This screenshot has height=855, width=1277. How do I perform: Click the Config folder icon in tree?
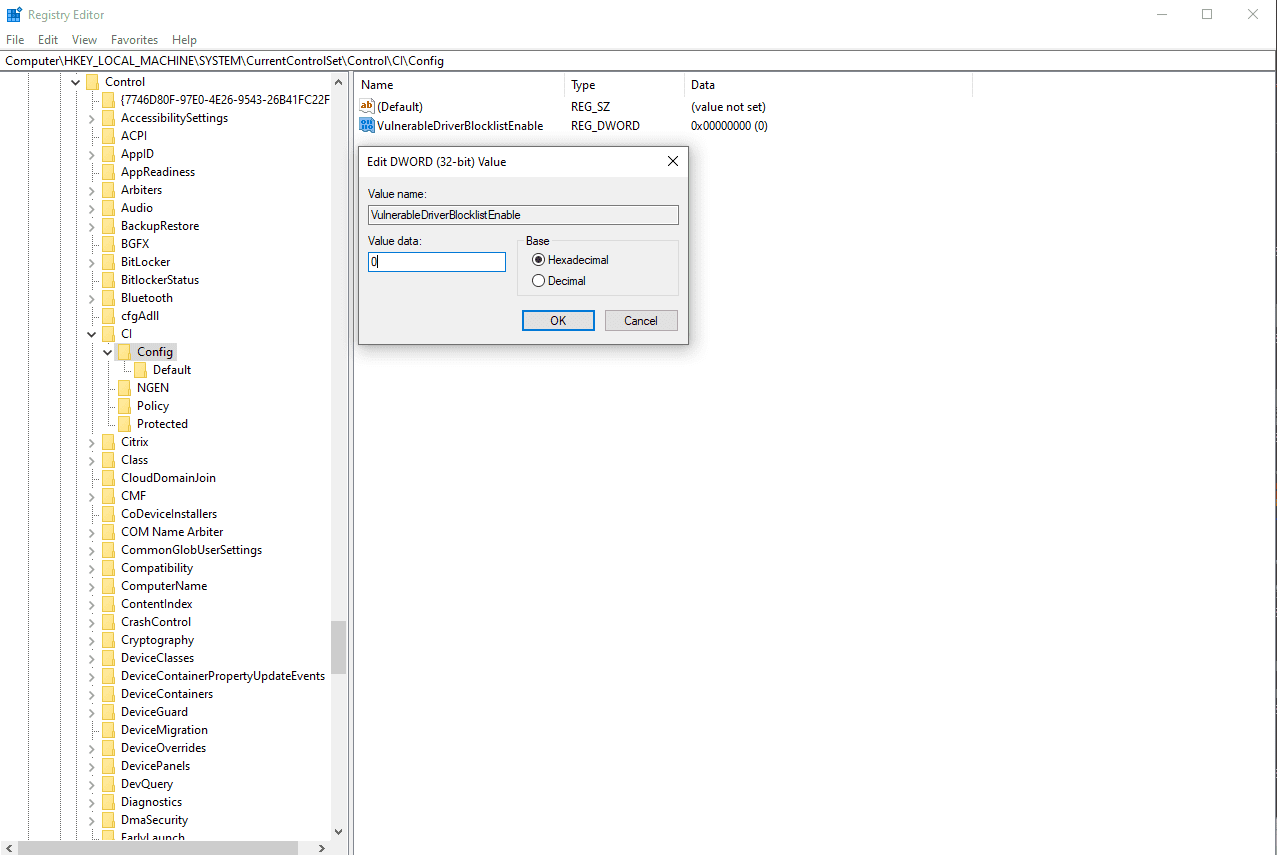(124, 352)
